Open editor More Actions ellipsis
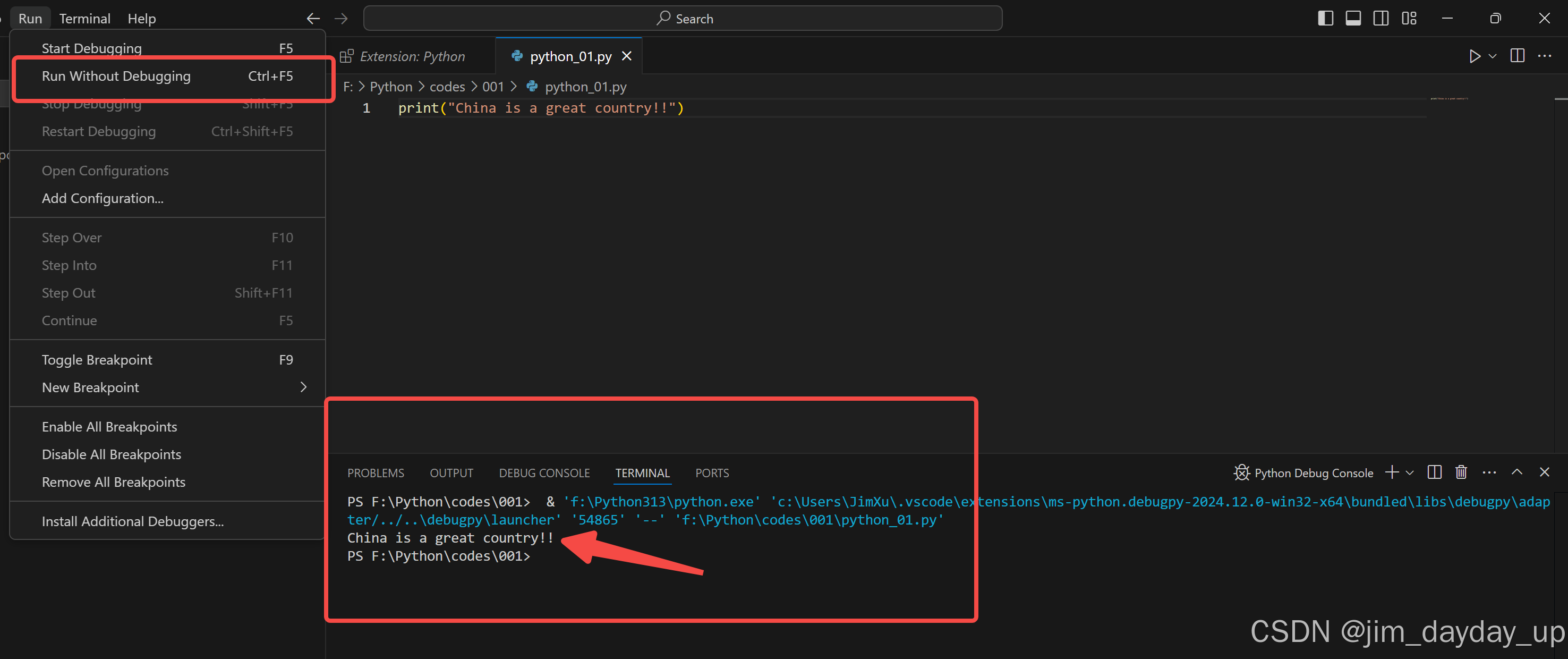The image size is (1568, 659). pos(1545,56)
